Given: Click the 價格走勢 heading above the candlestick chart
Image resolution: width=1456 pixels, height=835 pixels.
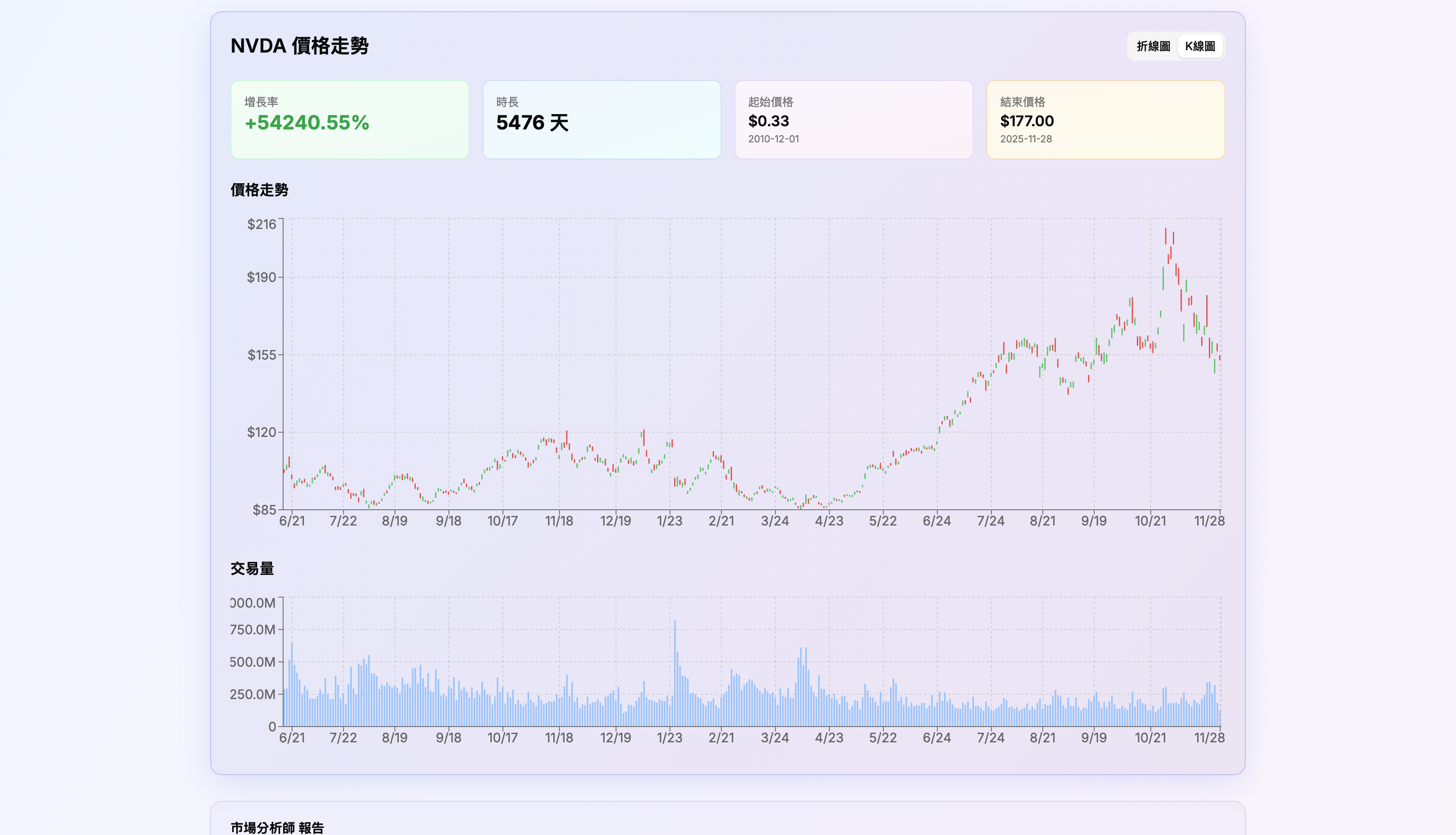Looking at the screenshot, I should 259,190.
